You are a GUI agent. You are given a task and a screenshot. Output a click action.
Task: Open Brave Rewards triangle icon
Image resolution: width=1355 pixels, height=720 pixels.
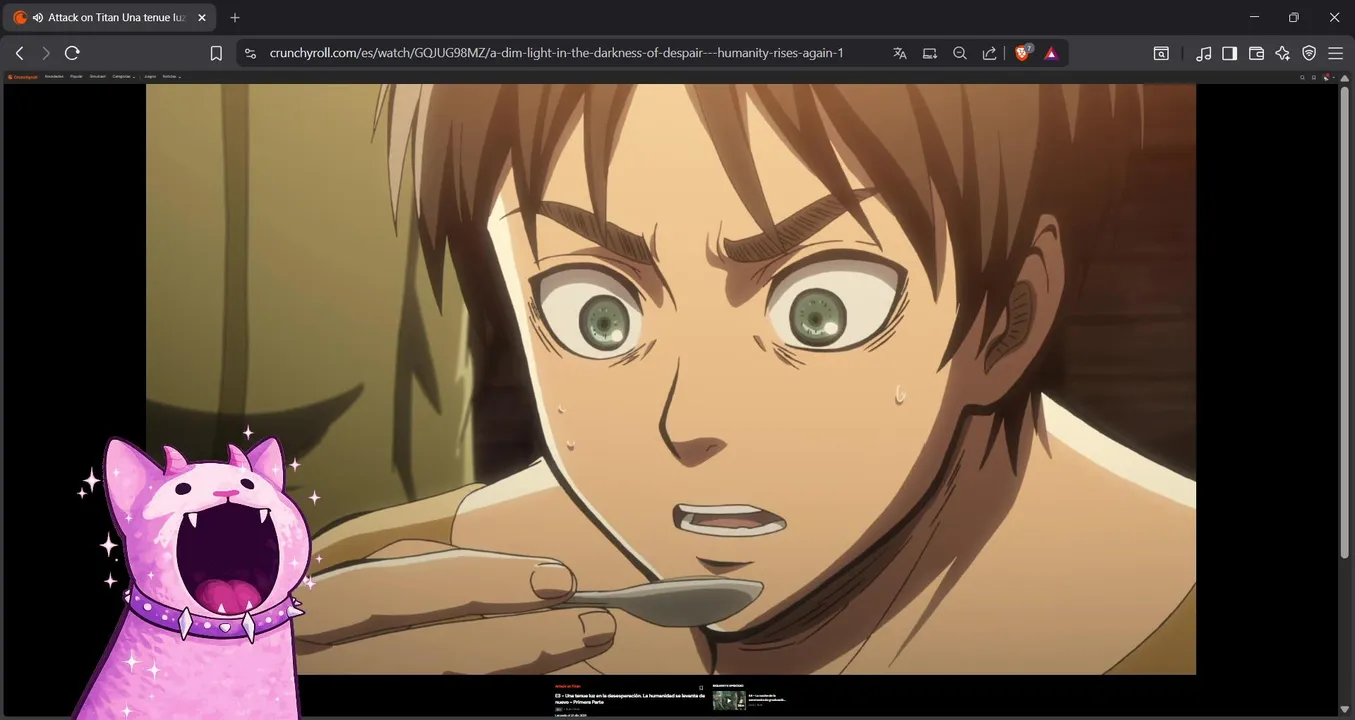click(x=1051, y=53)
